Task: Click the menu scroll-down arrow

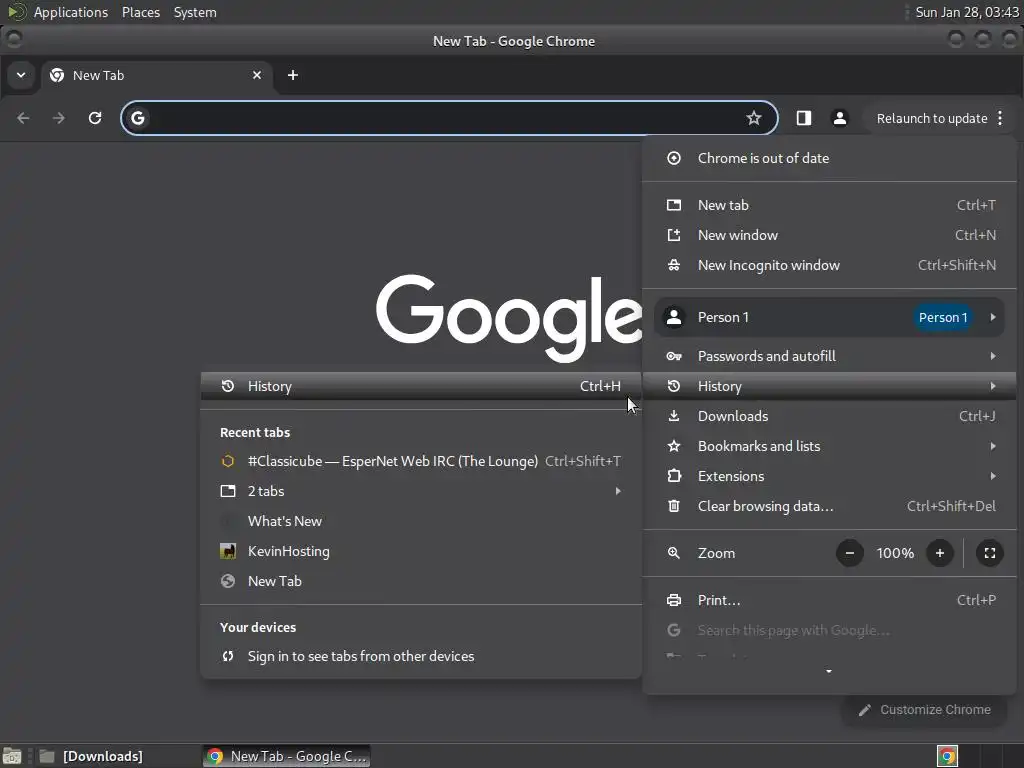Action: pyautogui.click(x=829, y=671)
